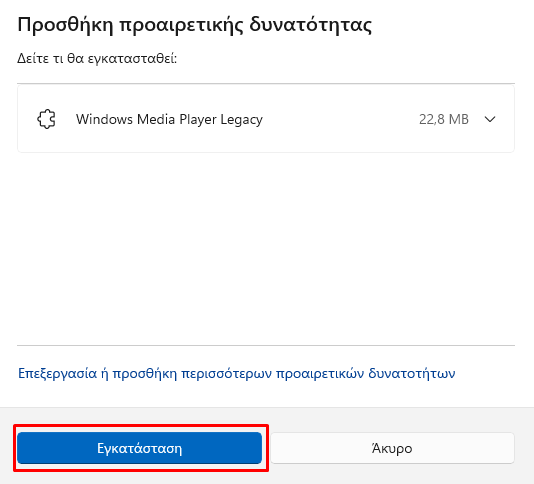The height and width of the screenshot is (484, 534).
Task: Follow the Επεξεργασία ή προσθήκη περισσότερων link
Action: point(236,373)
